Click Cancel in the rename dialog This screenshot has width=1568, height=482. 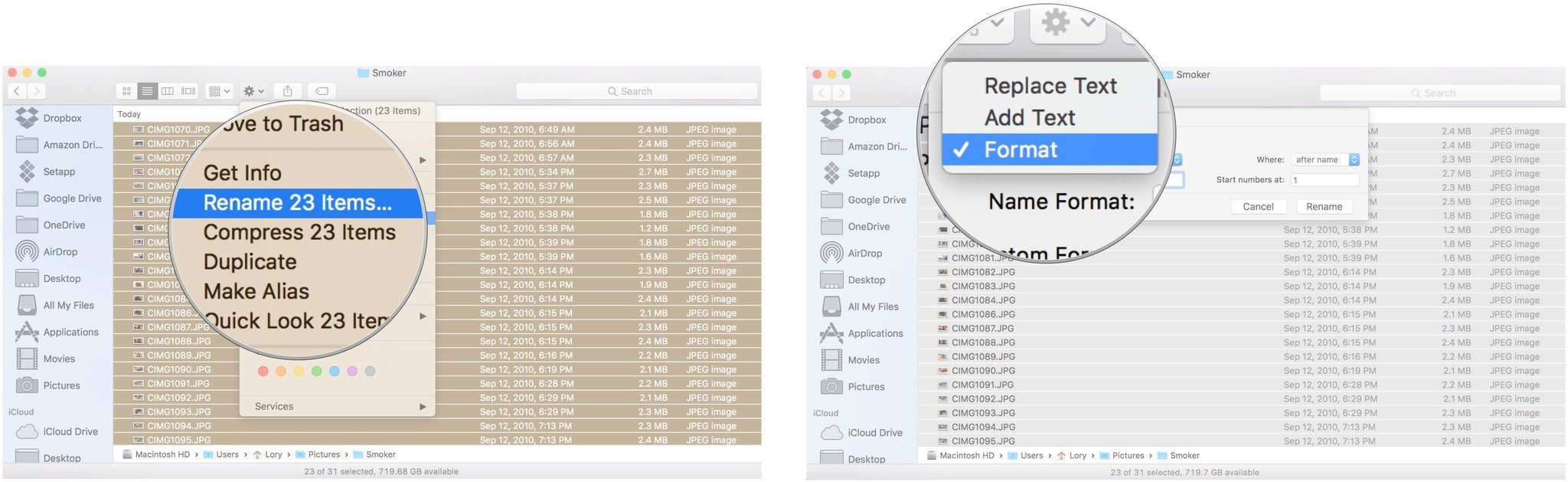tap(1258, 207)
